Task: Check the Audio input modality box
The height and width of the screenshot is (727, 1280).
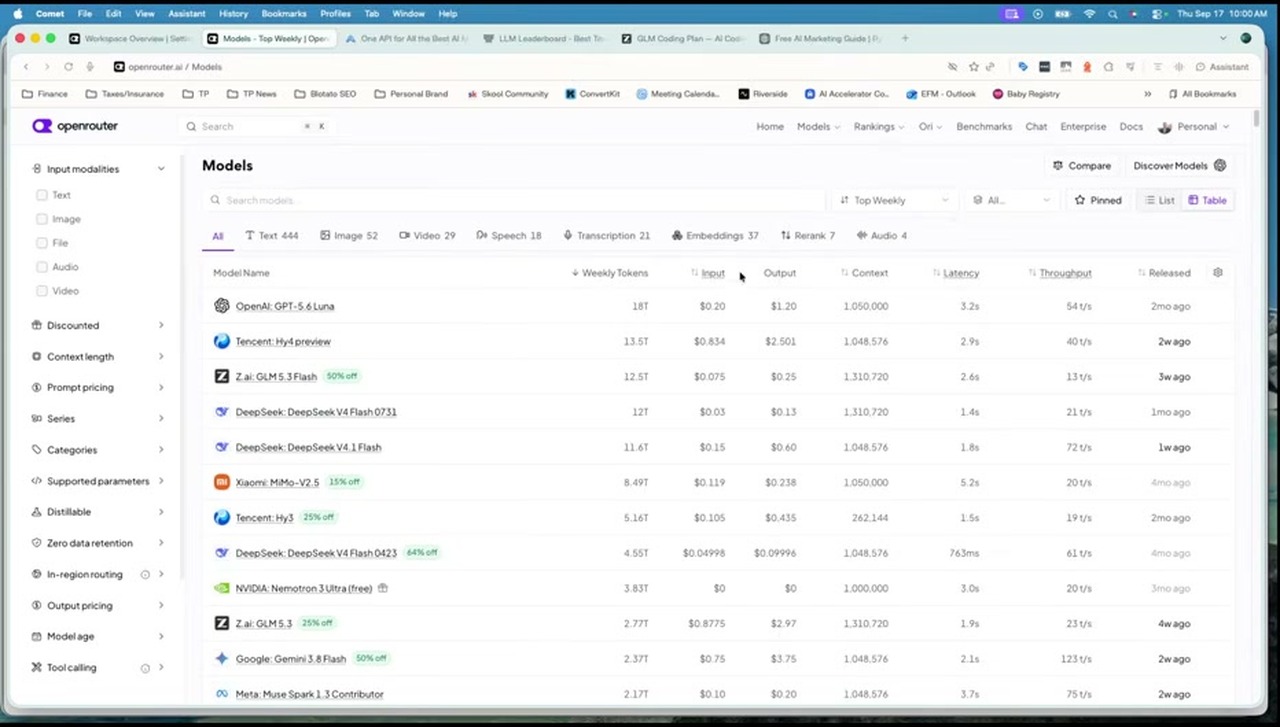Action: coord(42,267)
